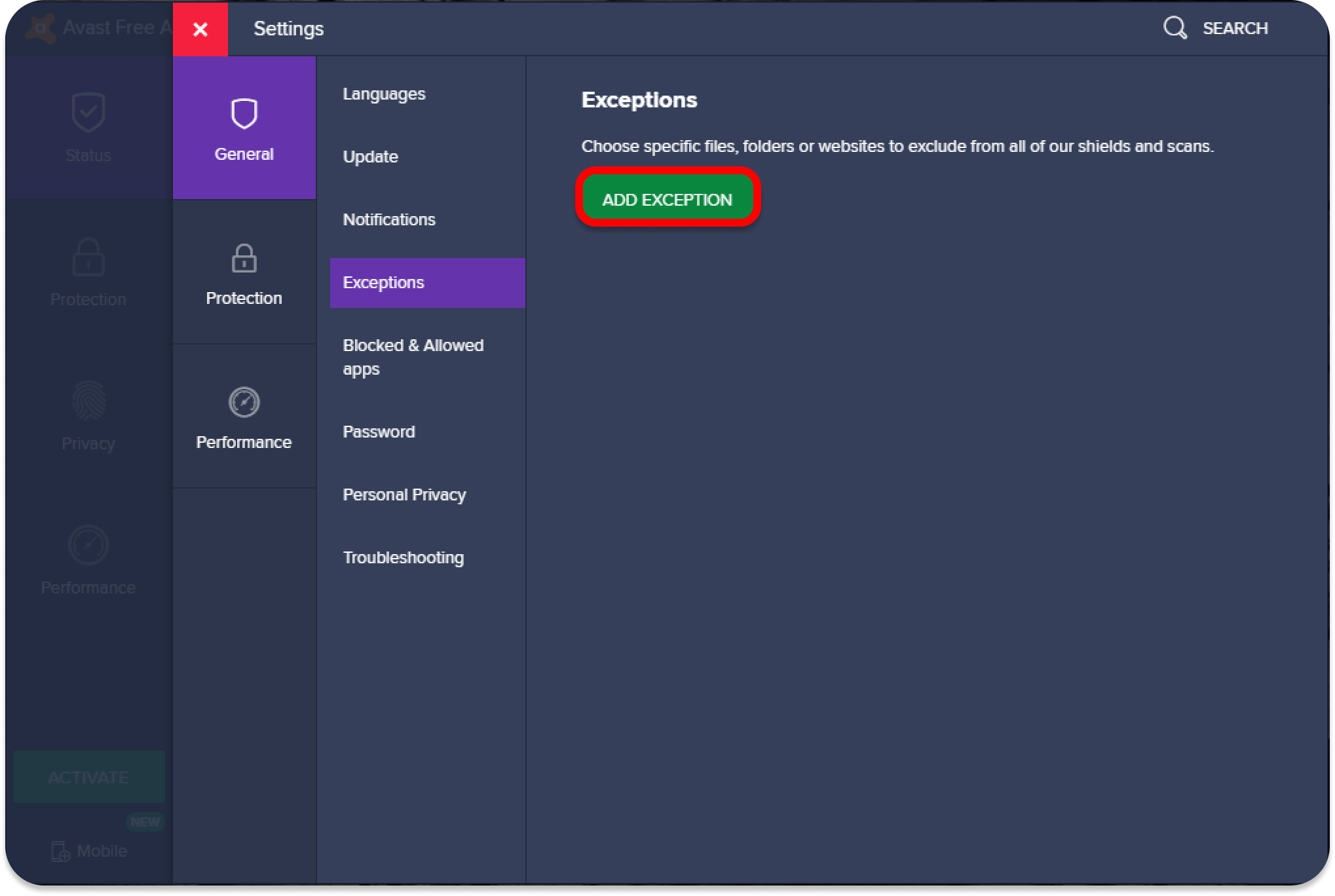Open Blocked & Allowed apps
The height and width of the screenshot is (896, 1335).
(x=413, y=357)
